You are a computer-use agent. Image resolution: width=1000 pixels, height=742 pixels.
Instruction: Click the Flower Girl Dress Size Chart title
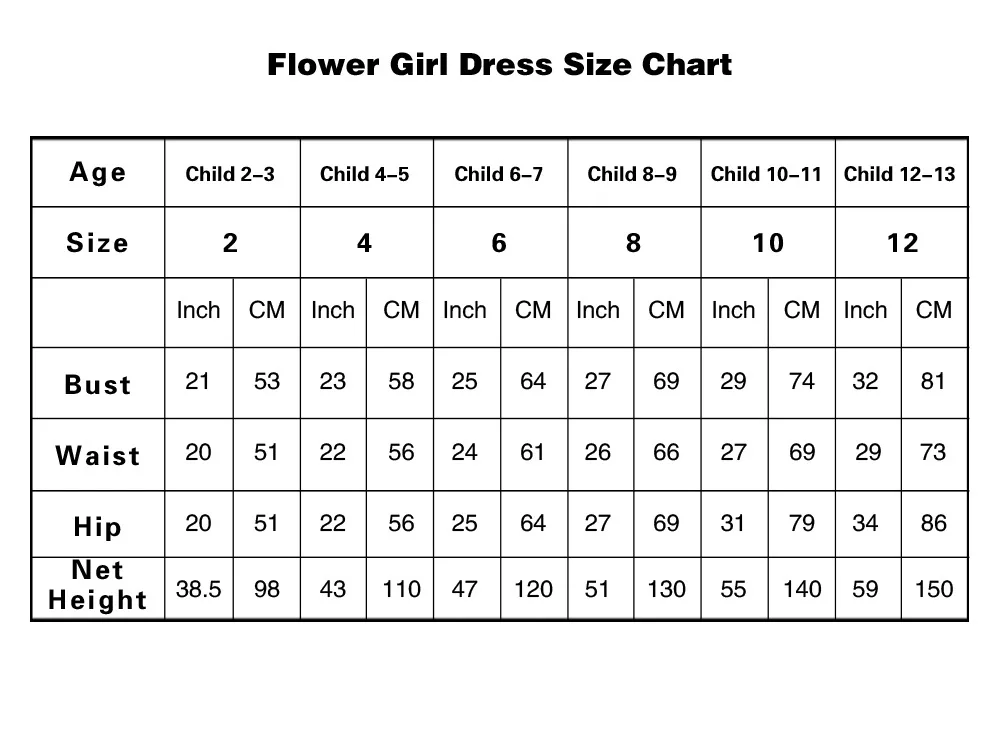499,66
